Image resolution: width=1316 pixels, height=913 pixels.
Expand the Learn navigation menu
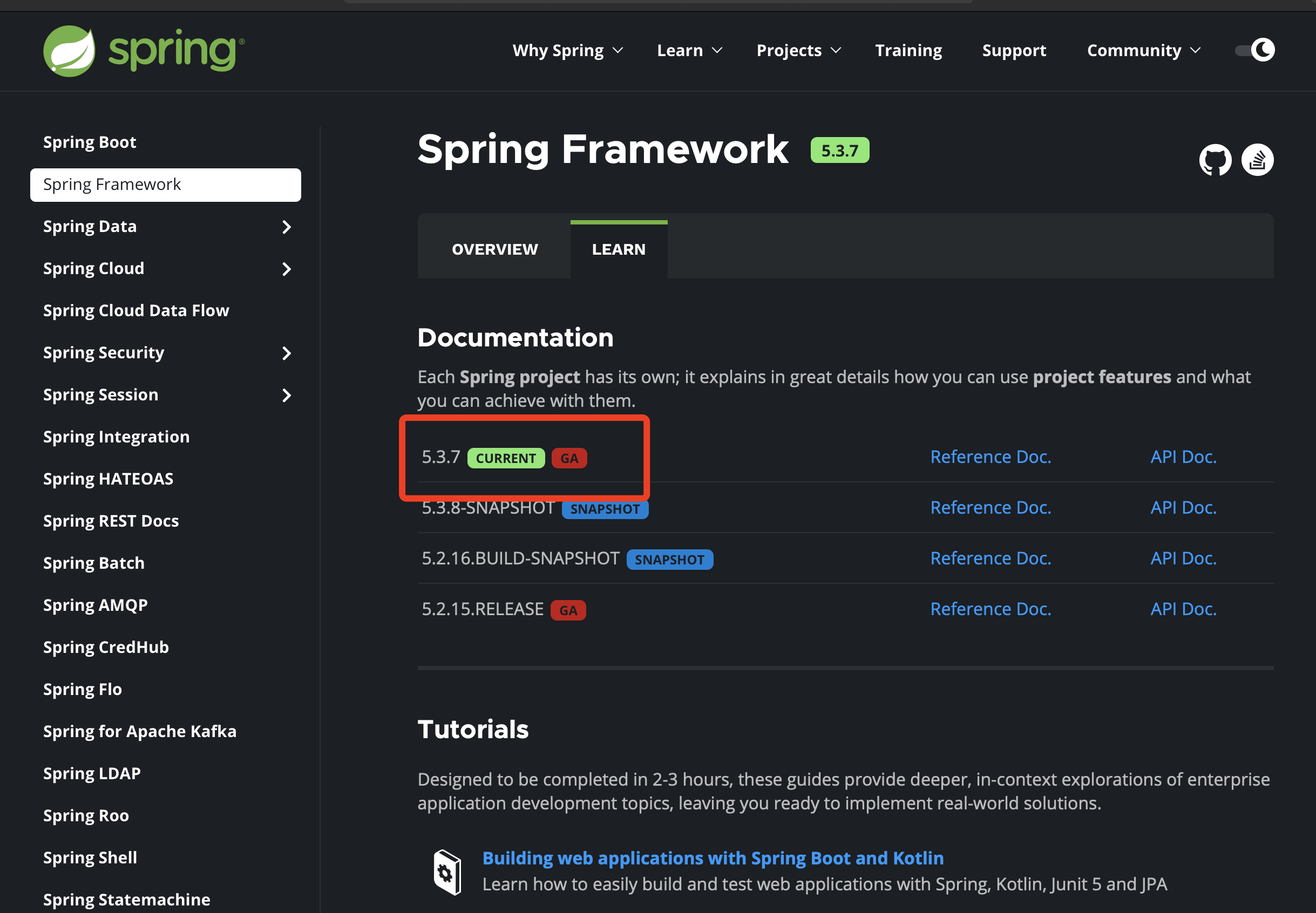tap(689, 50)
